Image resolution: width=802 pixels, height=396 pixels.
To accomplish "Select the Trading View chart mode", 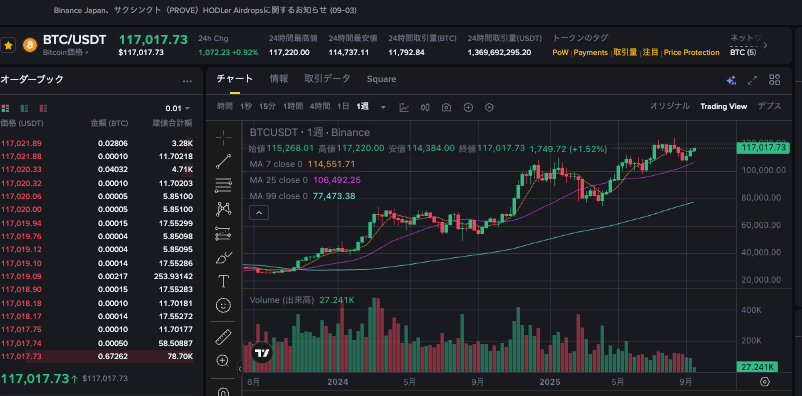I will pyautogui.click(x=723, y=106).
